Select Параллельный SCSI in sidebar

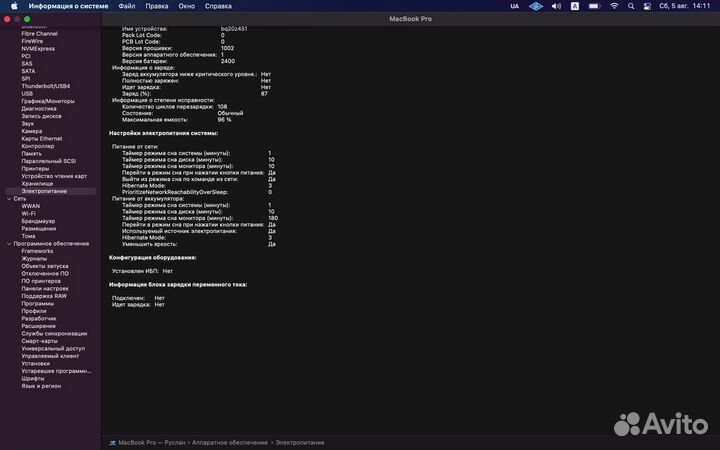point(49,161)
